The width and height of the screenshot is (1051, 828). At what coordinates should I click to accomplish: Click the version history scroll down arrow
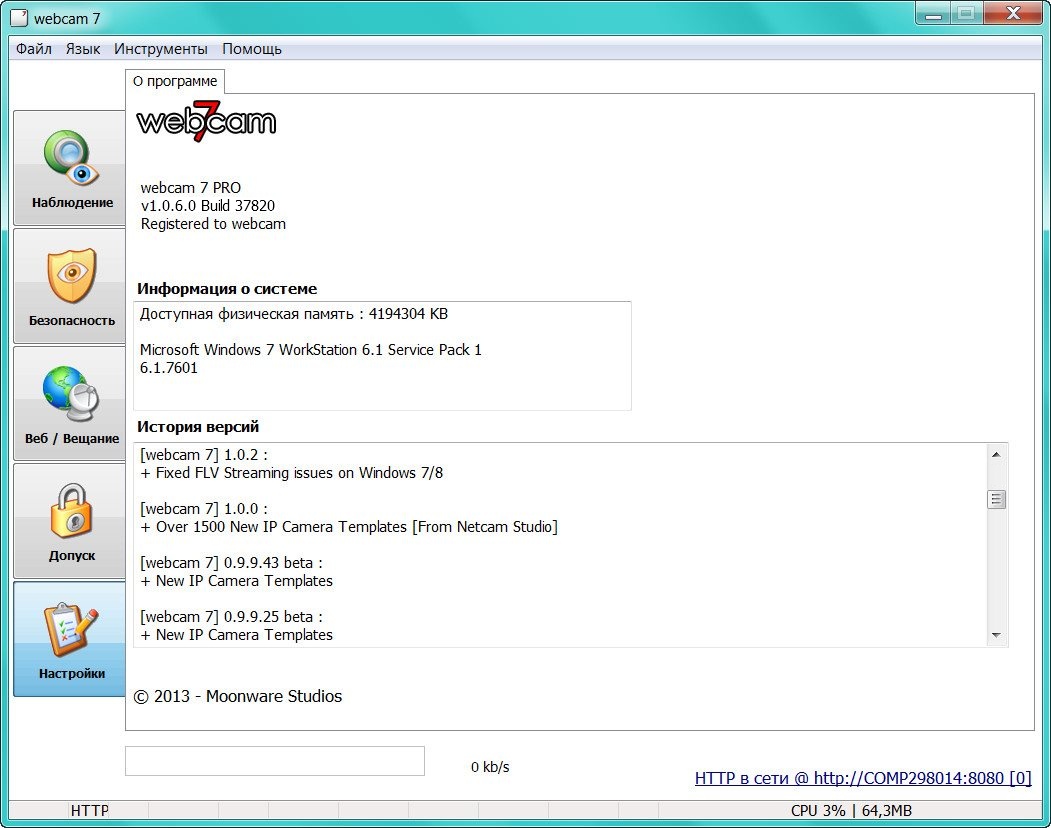click(996, 635)
